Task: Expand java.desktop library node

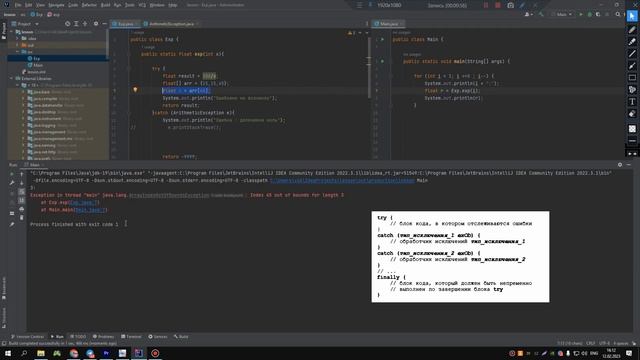Action: click(23, 112)
